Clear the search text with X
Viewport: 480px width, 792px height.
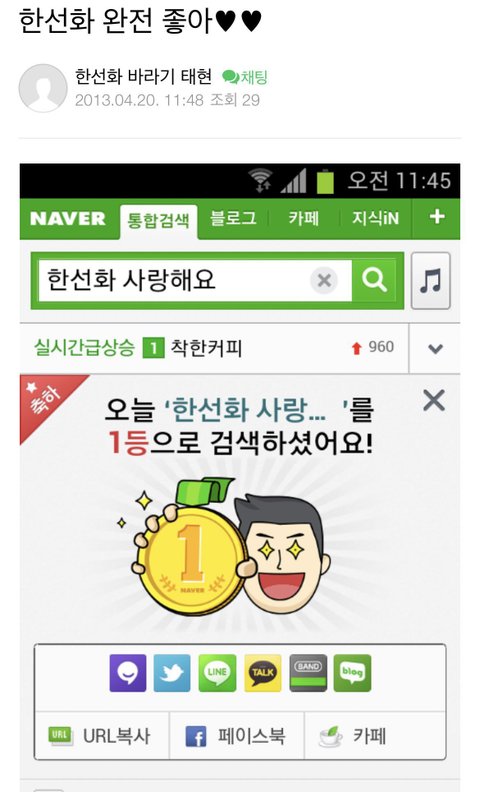point(324,280)
